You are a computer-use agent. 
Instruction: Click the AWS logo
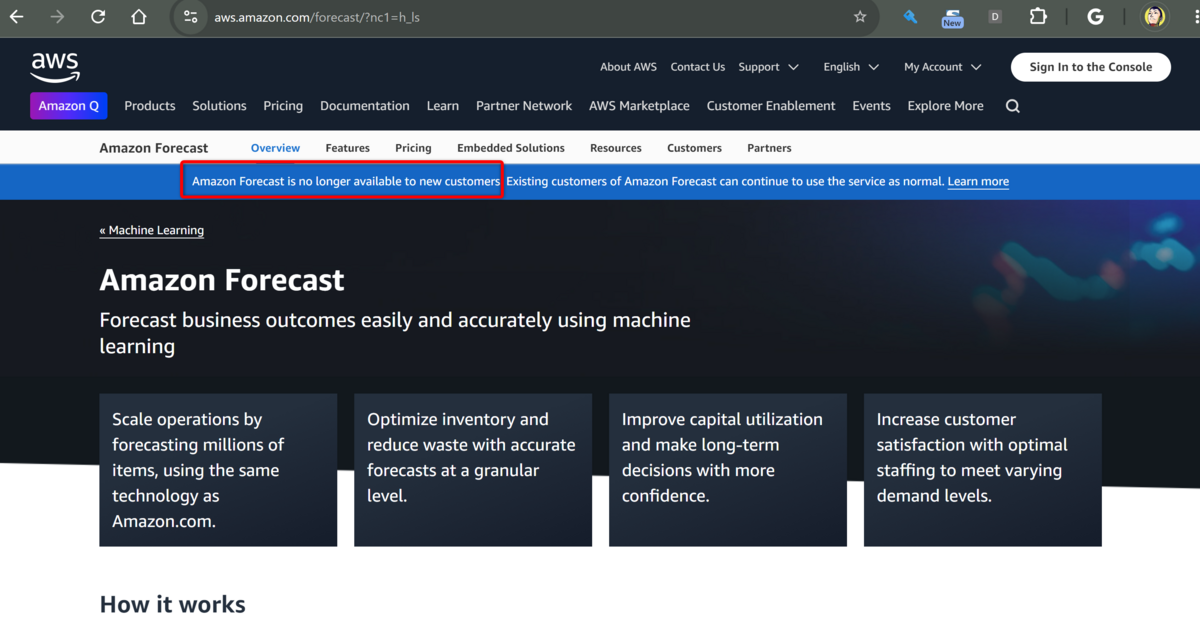(x=55, y=67)
